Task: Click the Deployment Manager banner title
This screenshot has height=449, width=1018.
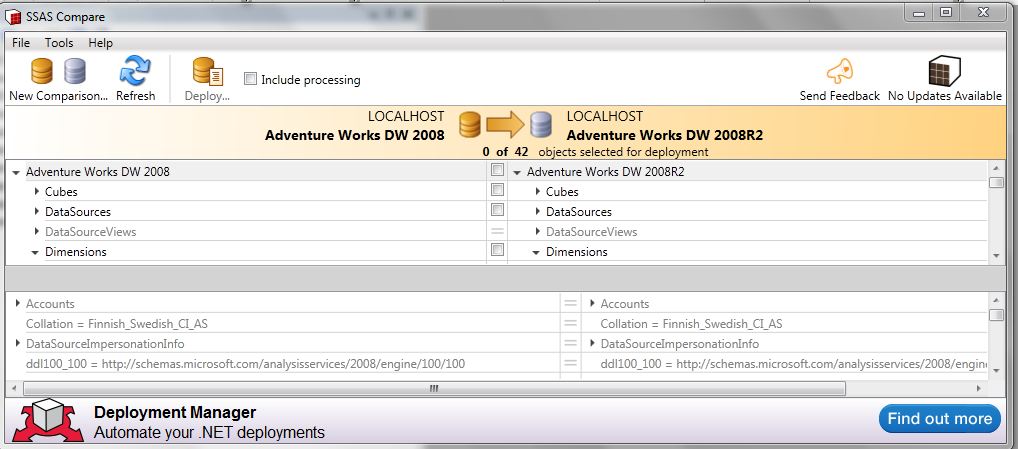Action: (175, 412)
